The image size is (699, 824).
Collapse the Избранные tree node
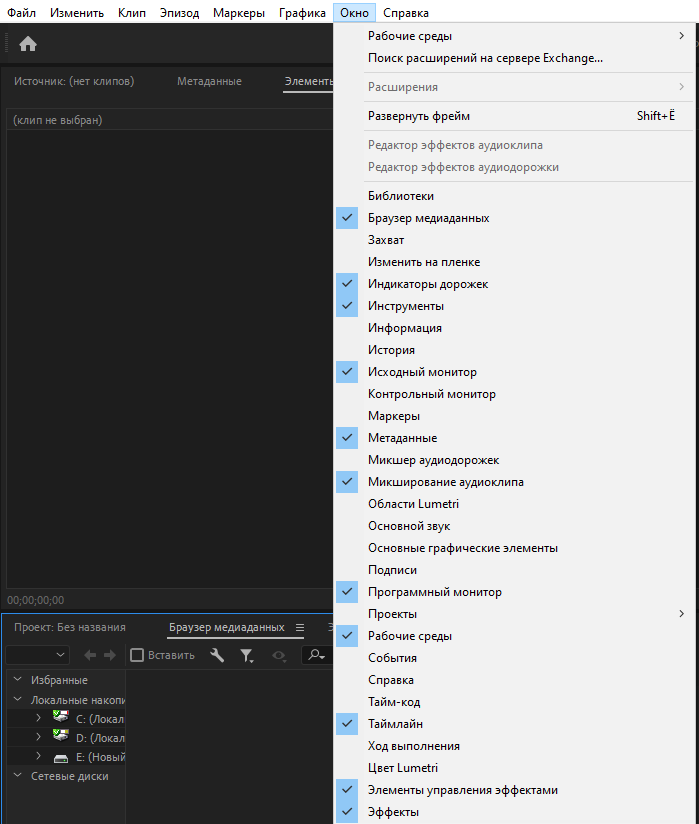(17, 679)
